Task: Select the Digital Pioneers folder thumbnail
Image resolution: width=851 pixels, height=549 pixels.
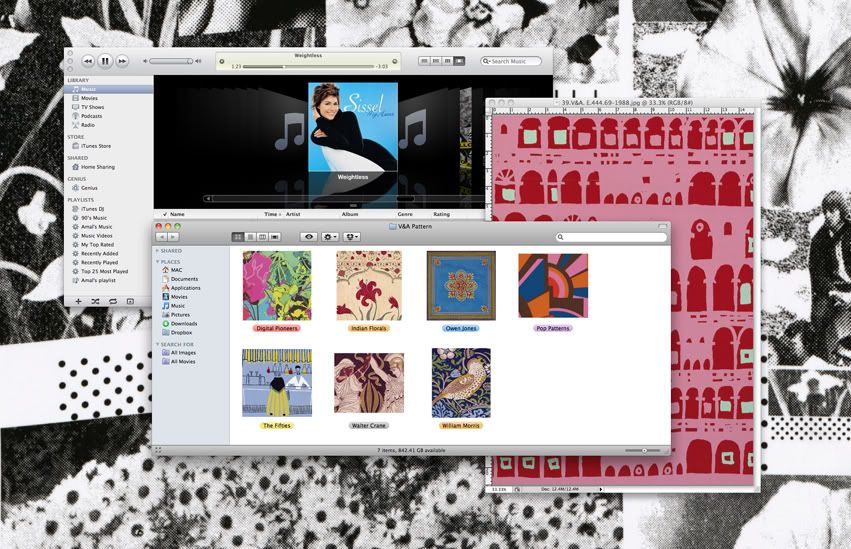Action: click(277, 286)
